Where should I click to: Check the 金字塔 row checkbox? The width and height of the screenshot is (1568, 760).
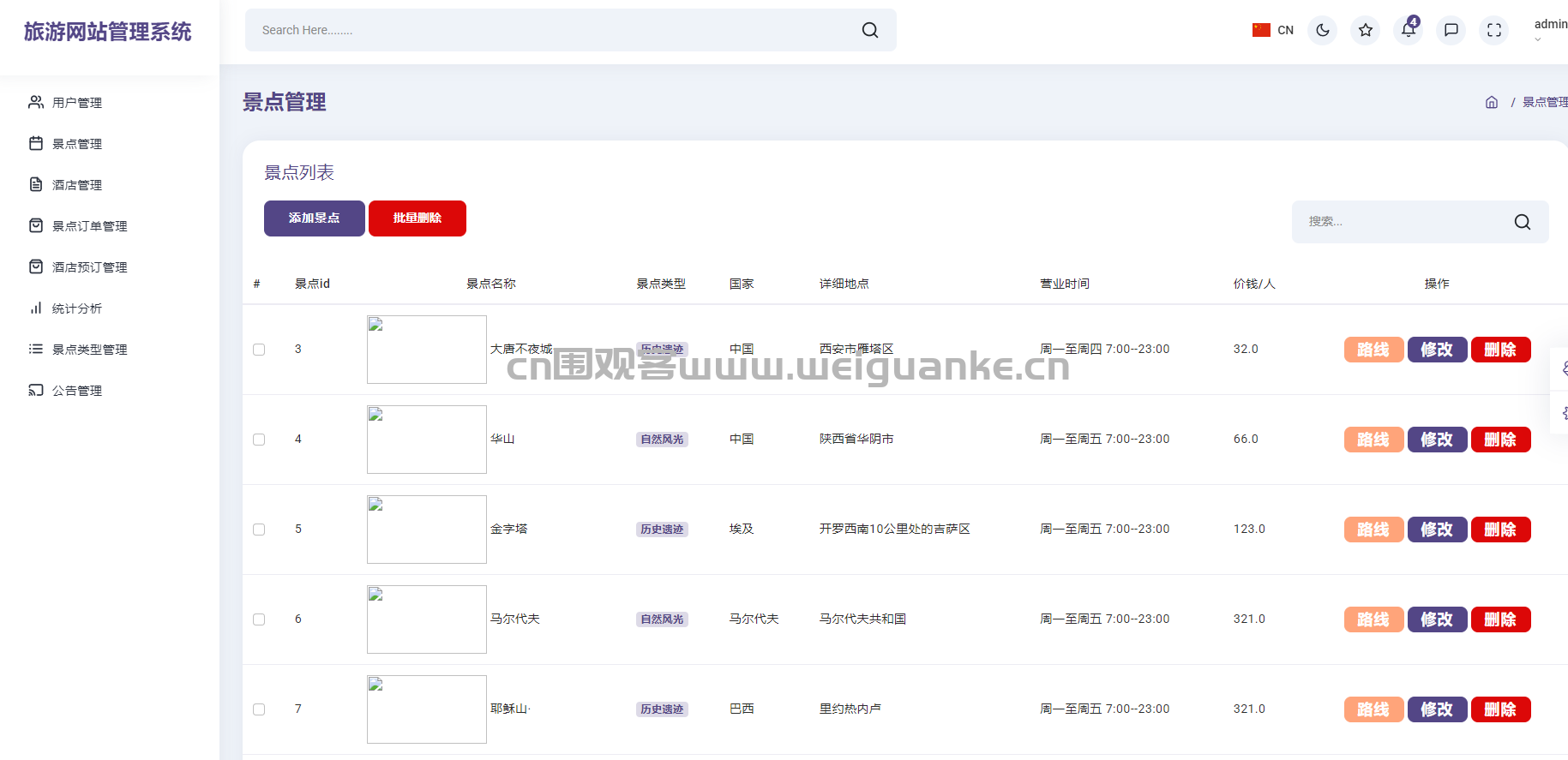click(259, 530)
